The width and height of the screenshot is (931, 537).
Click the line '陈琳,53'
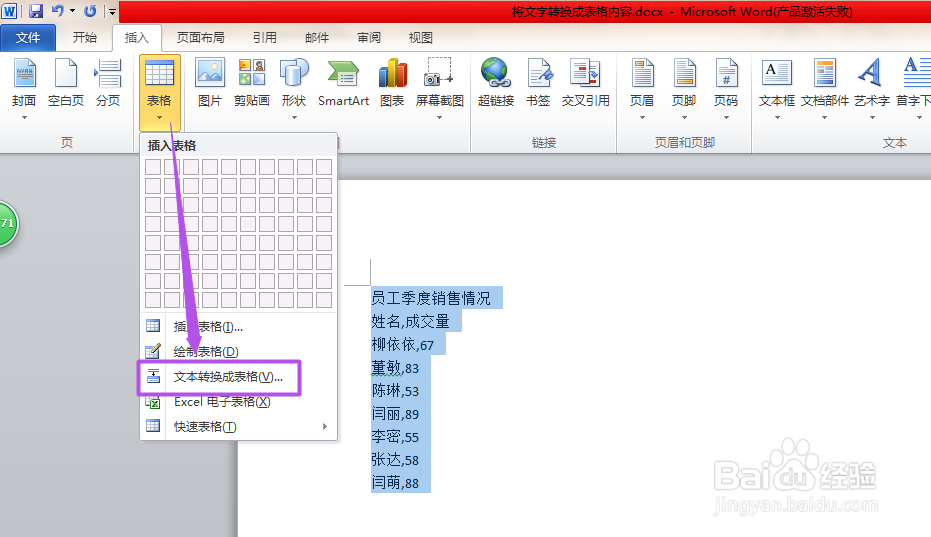coord(395,391)
